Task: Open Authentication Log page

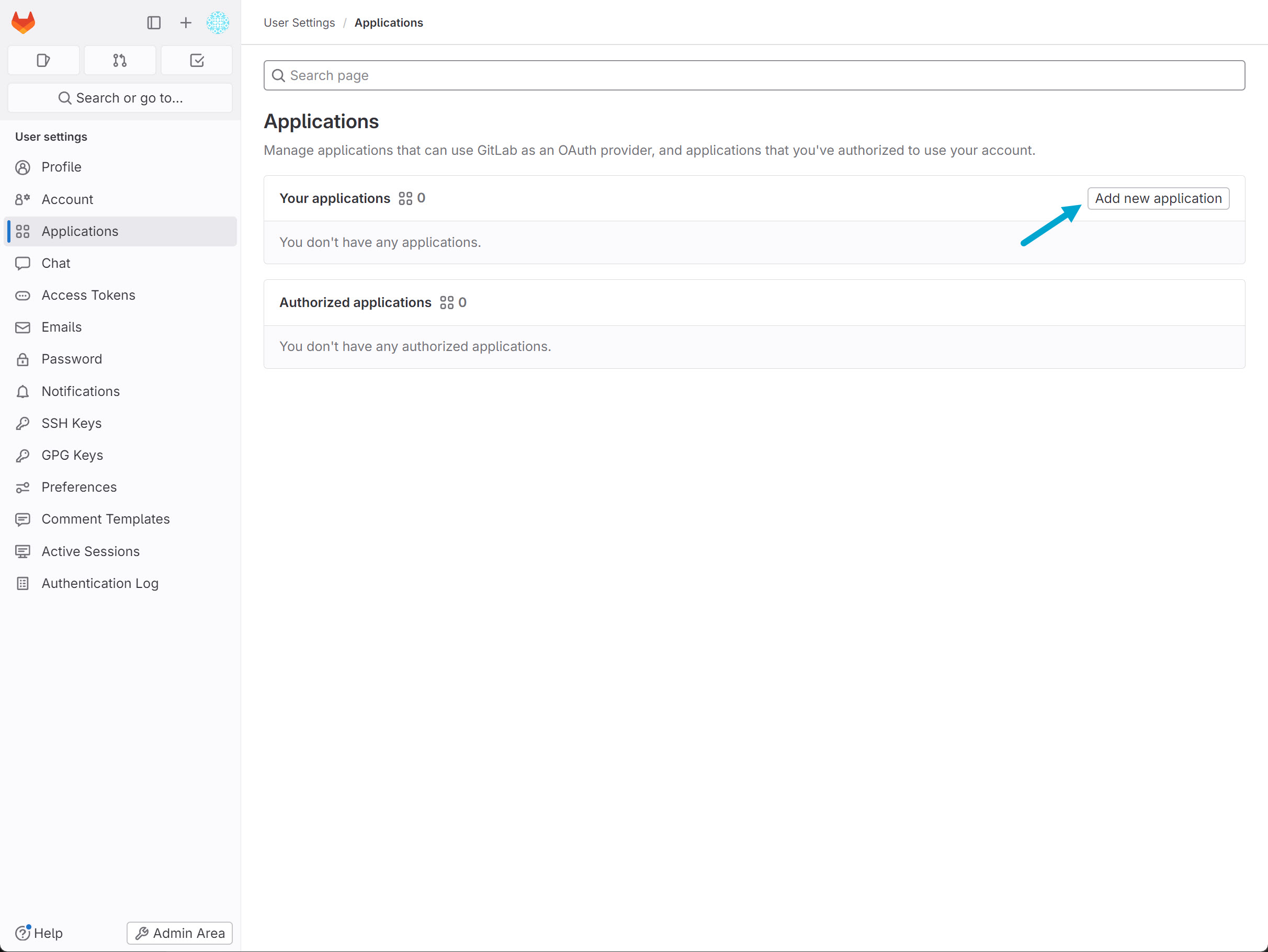Action: 100,583
